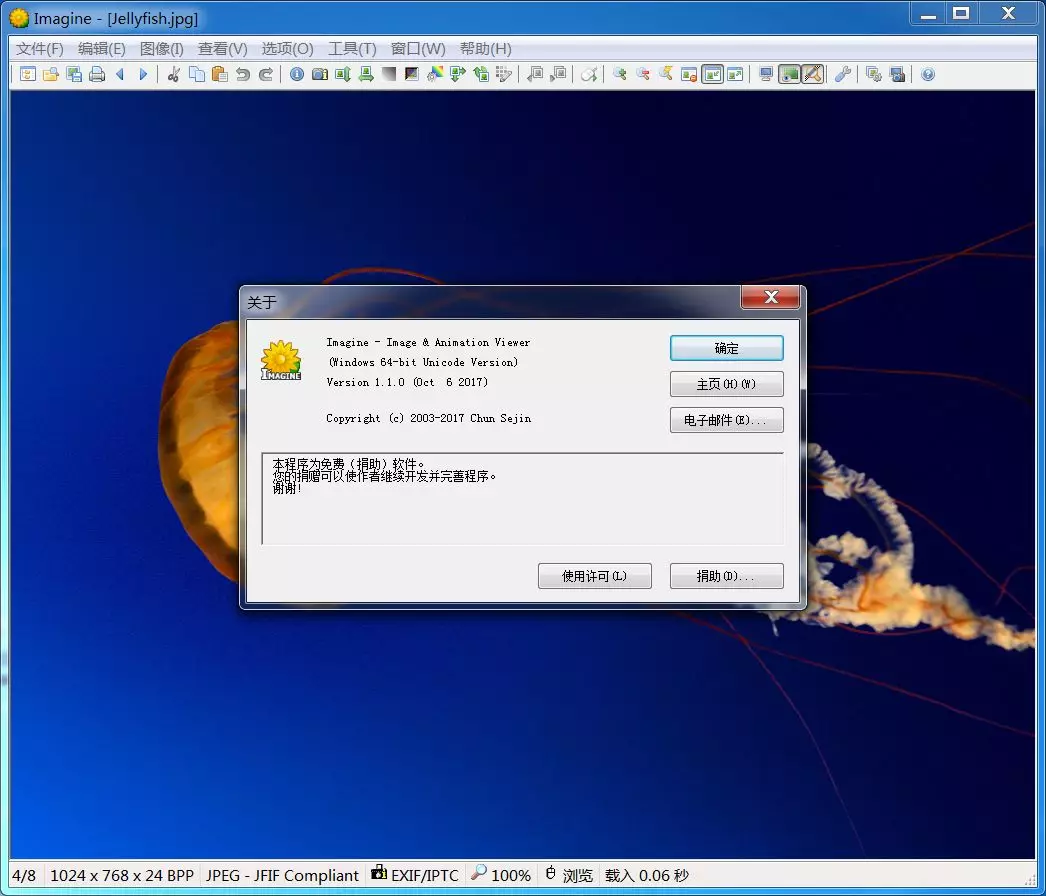Click the Undo arrow icon

click(243, 74)
